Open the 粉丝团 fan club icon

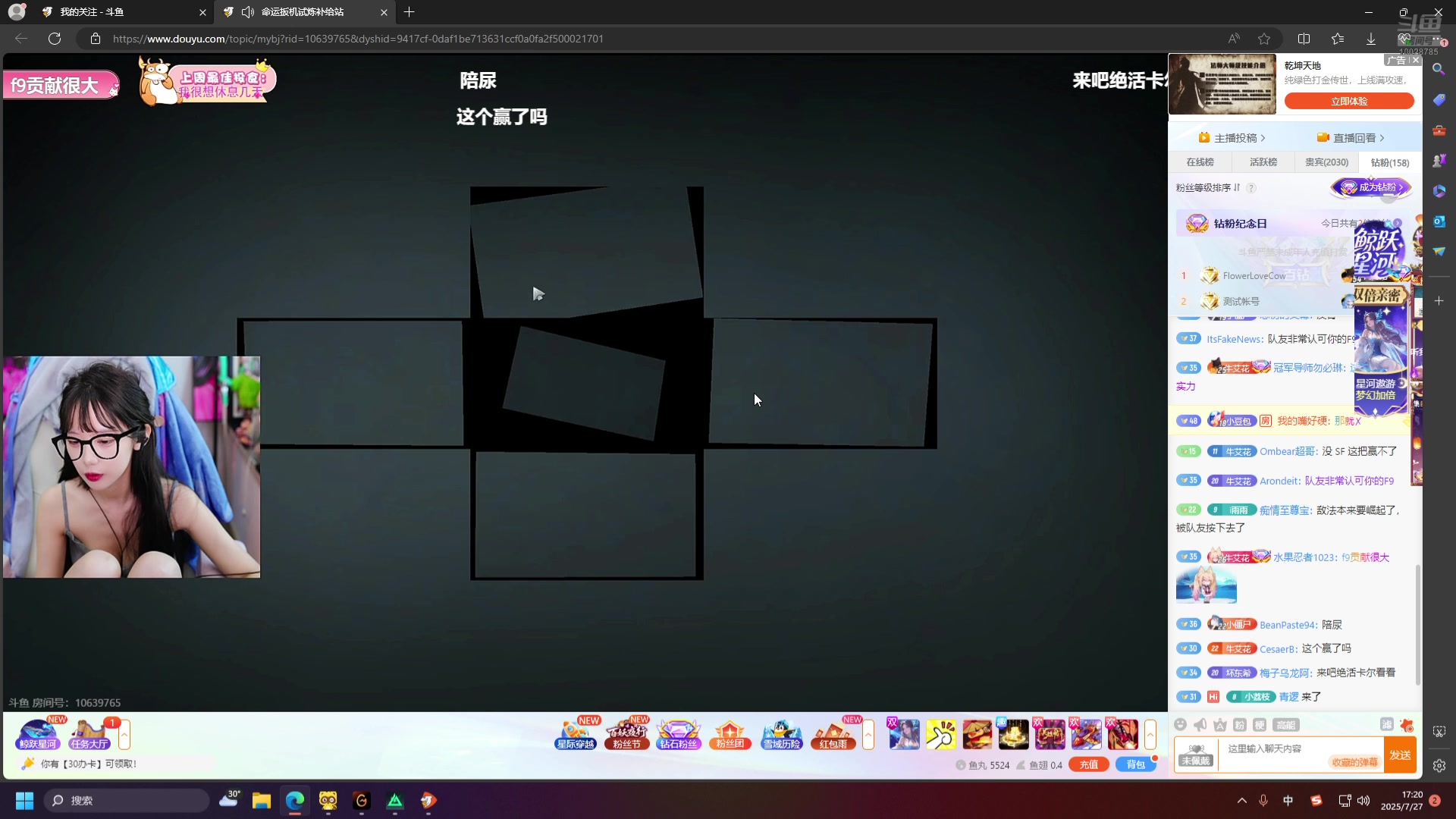(730, 733)
